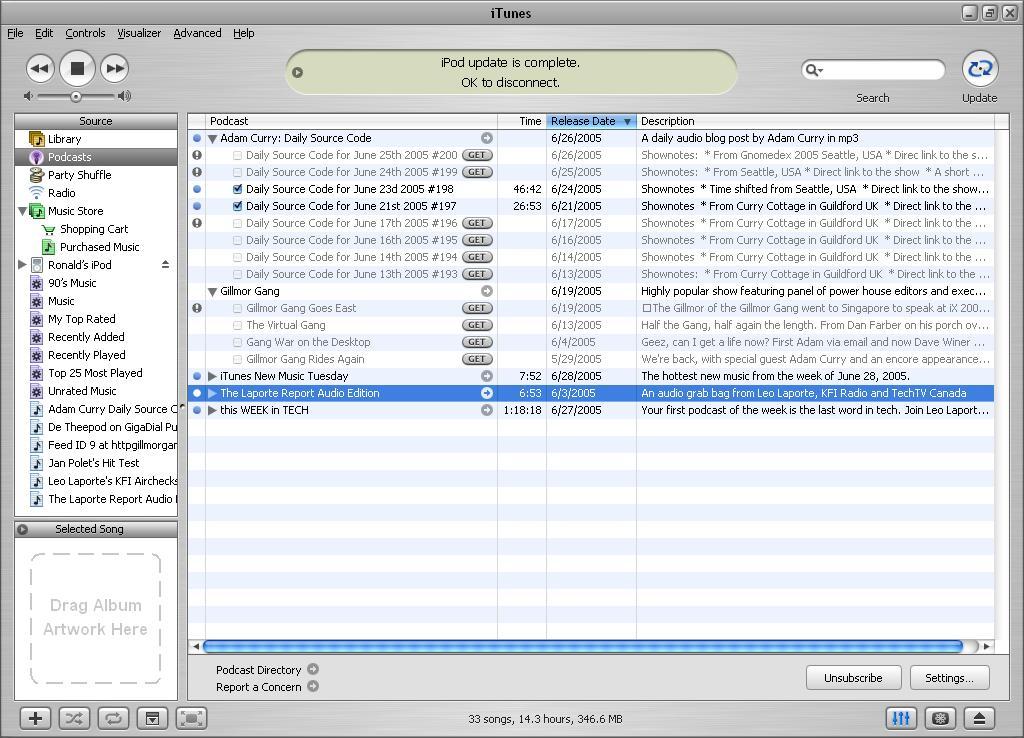
Task: Click the visualizer flower icon button
Action: coord(940,718)
